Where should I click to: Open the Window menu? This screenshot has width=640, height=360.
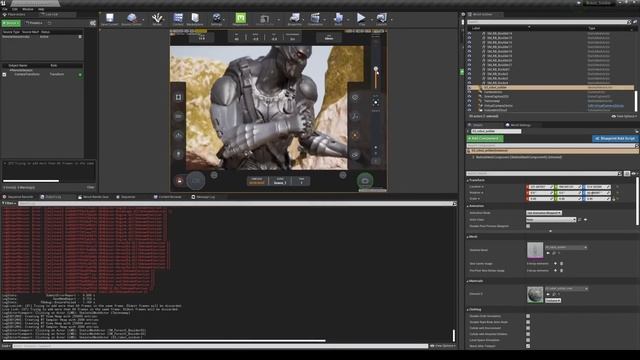pos(28,9)
